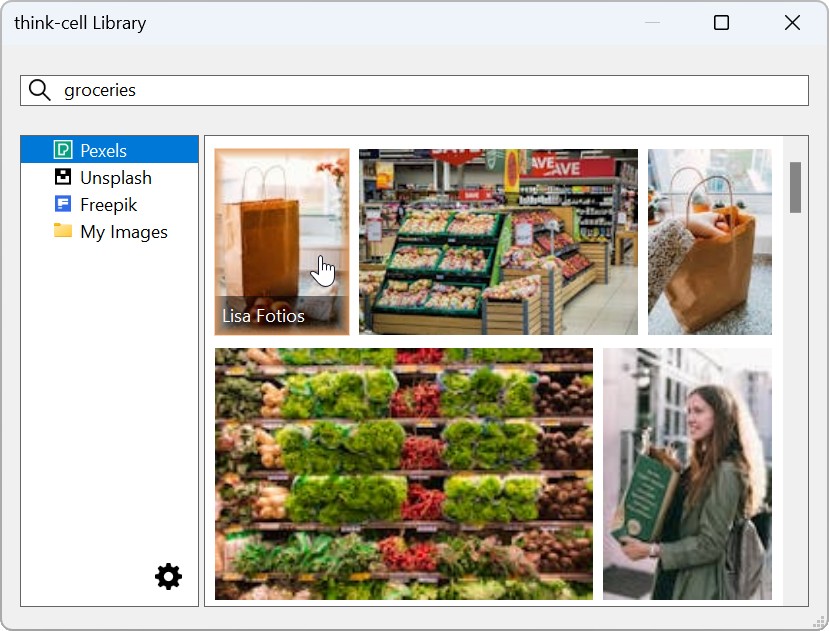Click the search magnifier icon
Screen dimensions: 829x631
coord(40,90)
